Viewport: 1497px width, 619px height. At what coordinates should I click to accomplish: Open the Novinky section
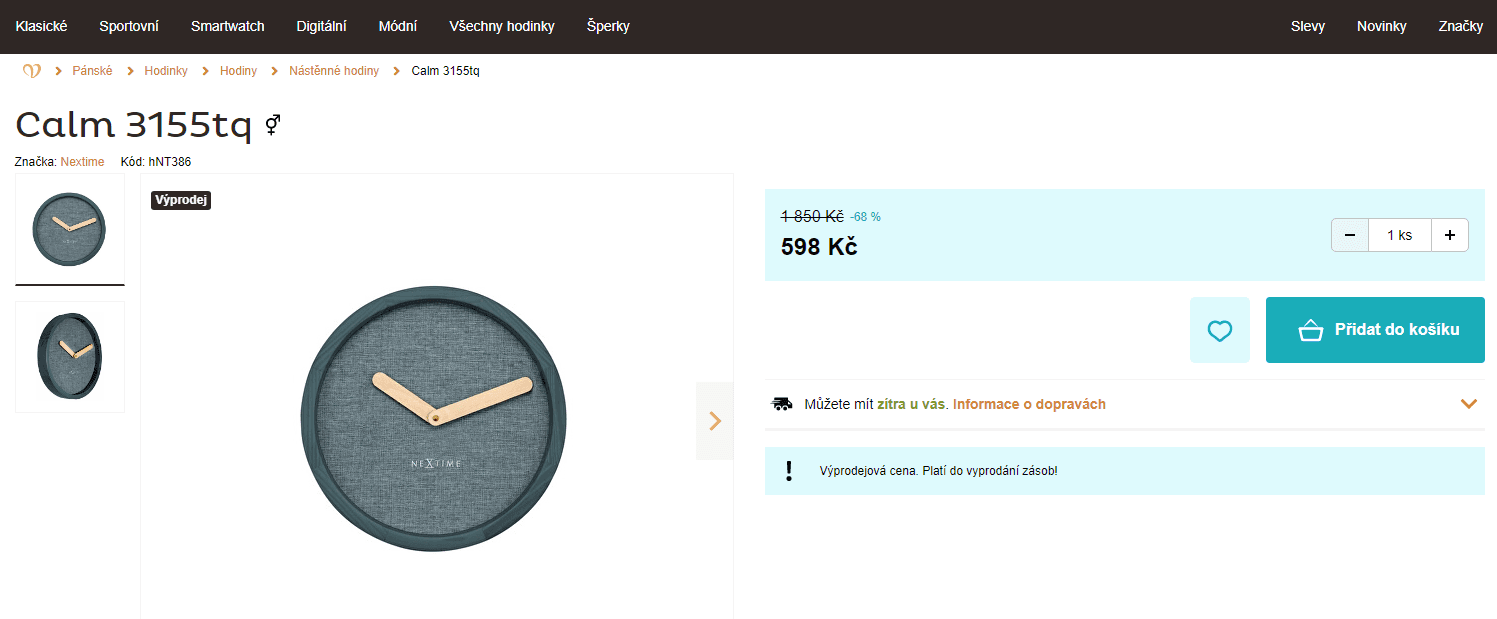pos(1382,26)
